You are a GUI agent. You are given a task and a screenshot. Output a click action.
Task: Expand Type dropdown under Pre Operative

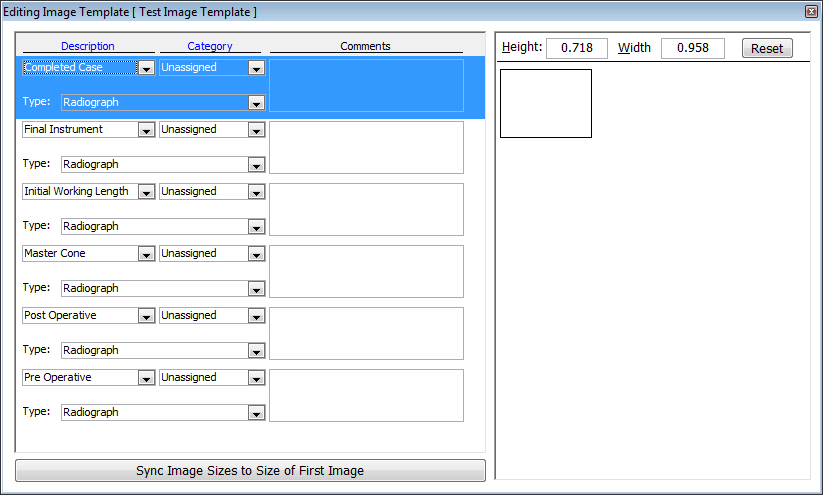click(x=256, y=413)
